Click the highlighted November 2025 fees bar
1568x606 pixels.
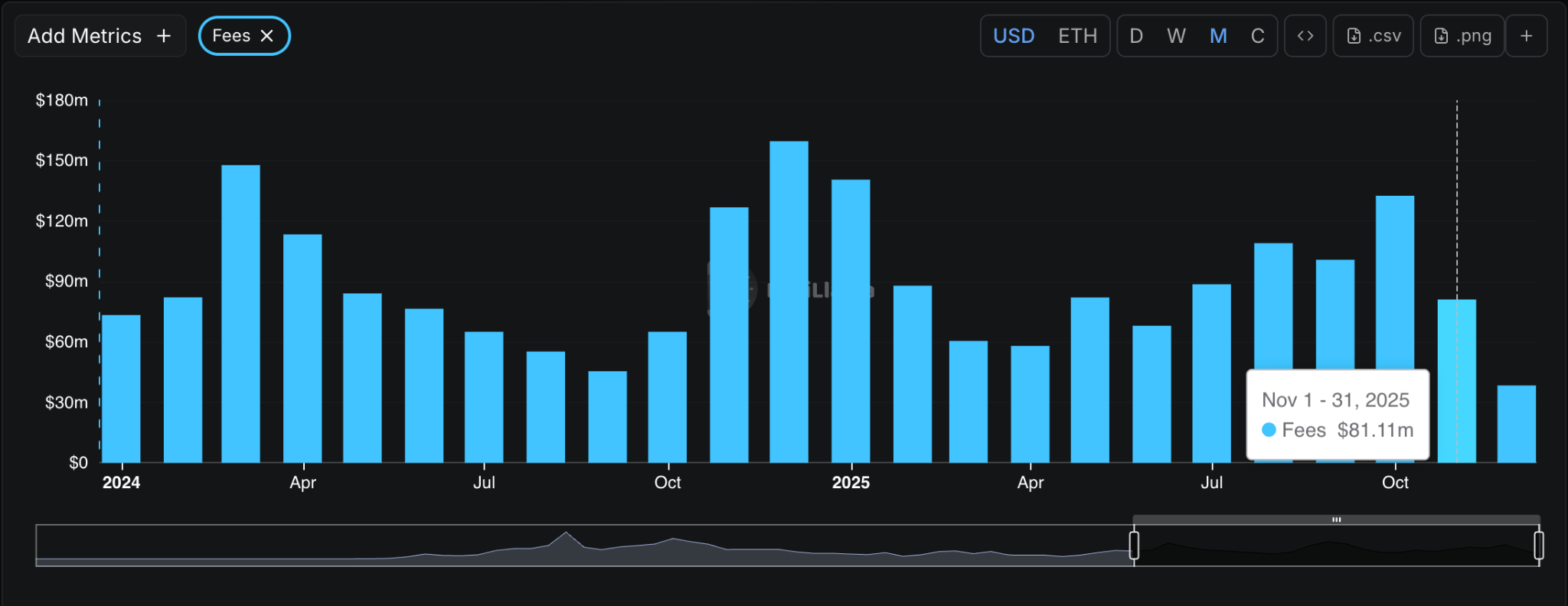pyautogui.click(x=1457, y=381)
